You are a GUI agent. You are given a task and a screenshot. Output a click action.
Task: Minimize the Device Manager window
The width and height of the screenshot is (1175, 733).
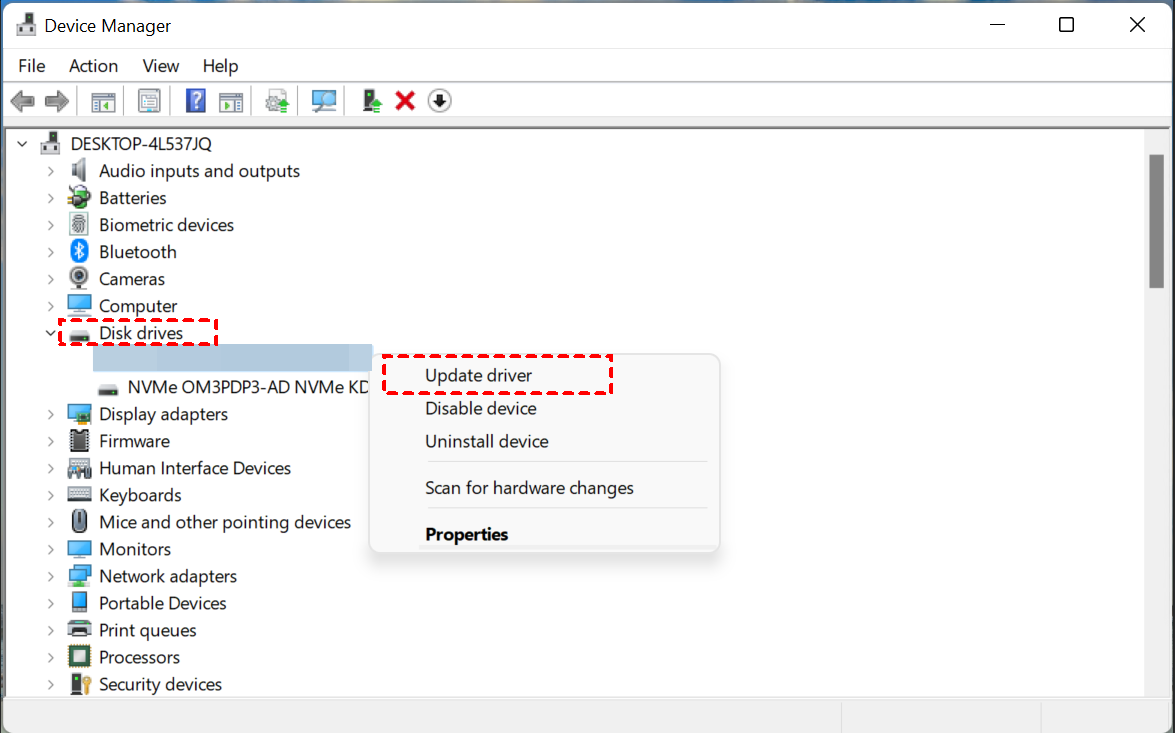997,25
